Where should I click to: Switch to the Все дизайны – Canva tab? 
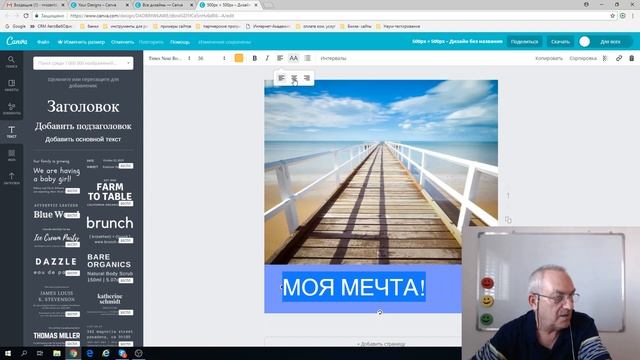pos(164,5)
